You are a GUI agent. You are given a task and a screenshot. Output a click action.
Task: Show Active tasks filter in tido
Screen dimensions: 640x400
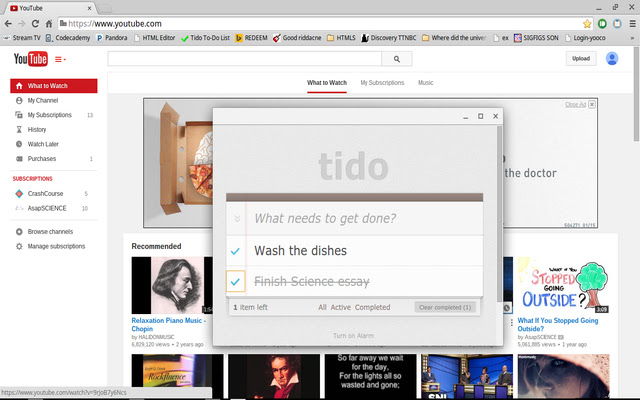340,307
